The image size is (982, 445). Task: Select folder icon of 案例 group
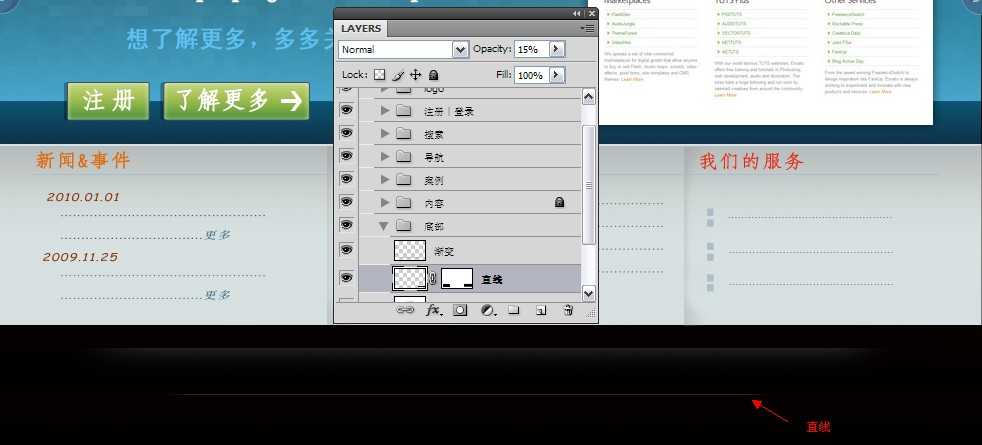pyautogui.click(x=403, y=180)
